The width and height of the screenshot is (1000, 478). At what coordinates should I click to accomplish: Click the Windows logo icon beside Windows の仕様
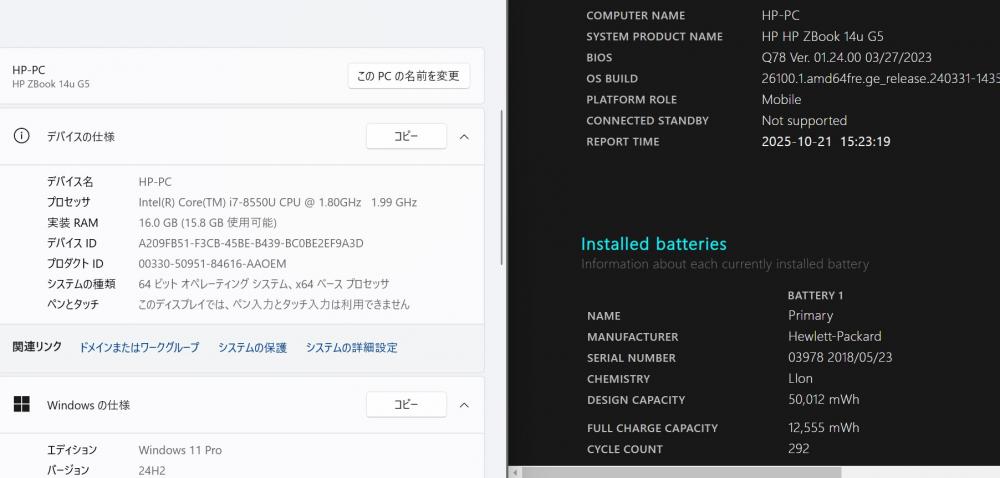tap(21, 404)
